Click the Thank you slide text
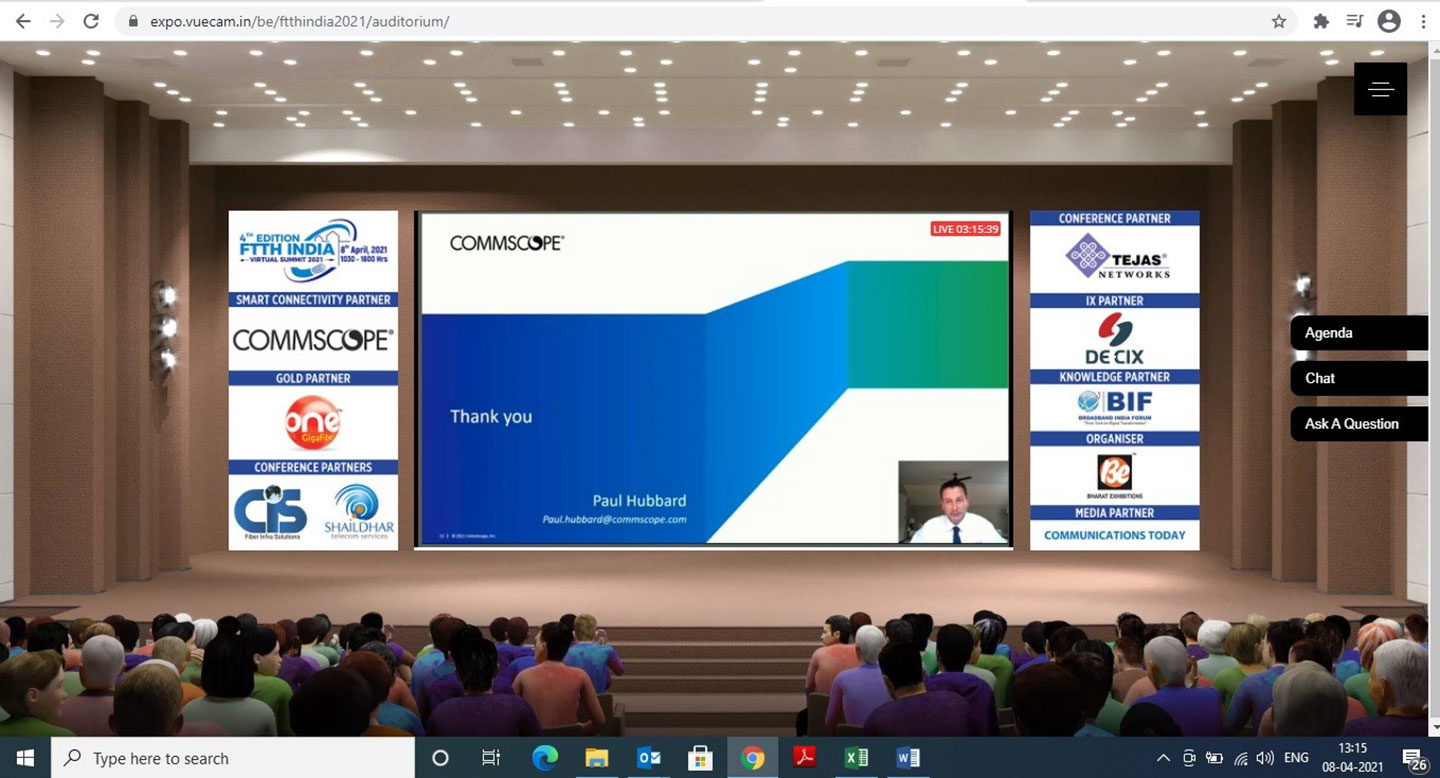 pyautogui.click(x=491, y=416)
